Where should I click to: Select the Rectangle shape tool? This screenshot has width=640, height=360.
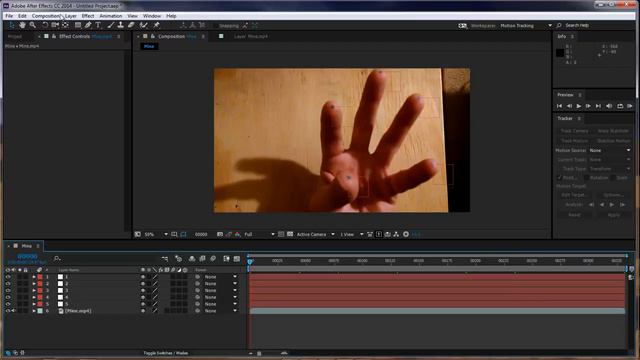tap(78, 25)
